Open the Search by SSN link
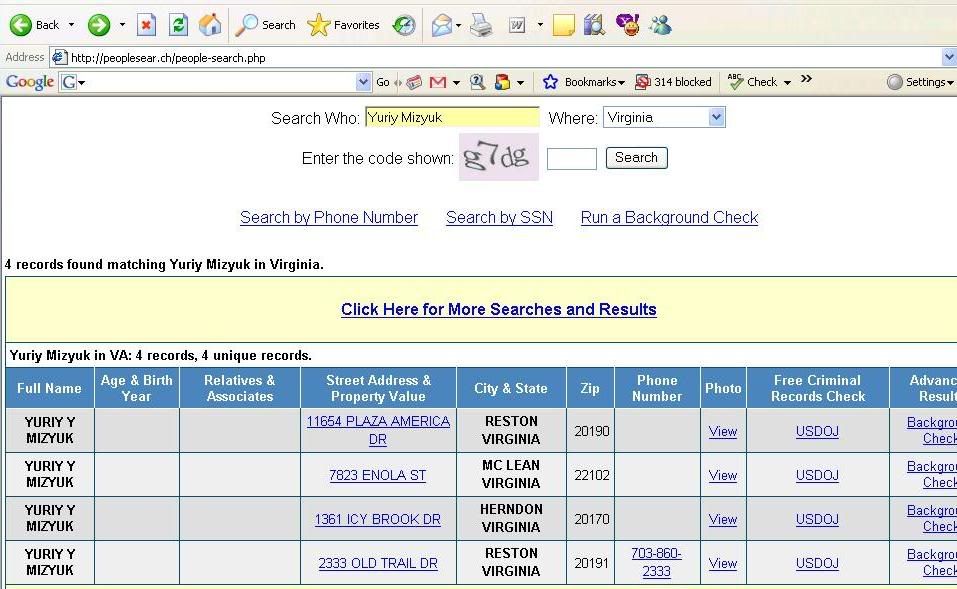 tap(499, 217)
